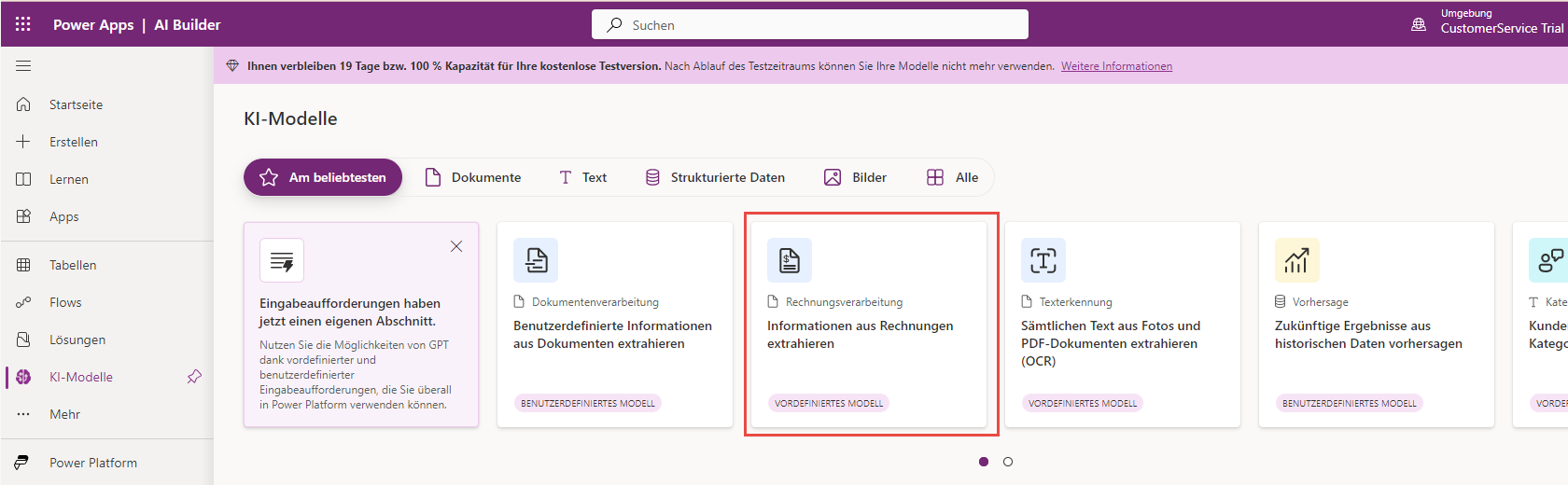The image size is (1568, 485).
Task: Close the Eingabeaufforderungen info card
Action: (x=456, y=246)
